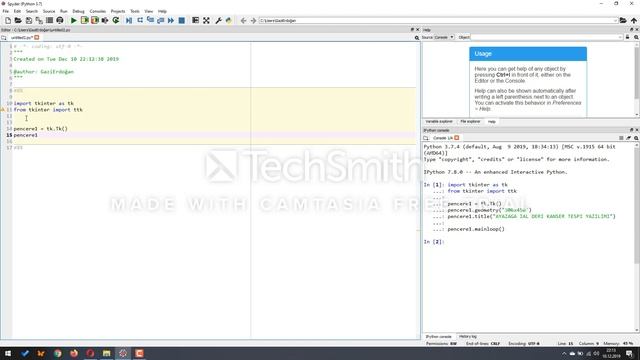
Task: Open the print toolbar icon
Action: [60, 20]
